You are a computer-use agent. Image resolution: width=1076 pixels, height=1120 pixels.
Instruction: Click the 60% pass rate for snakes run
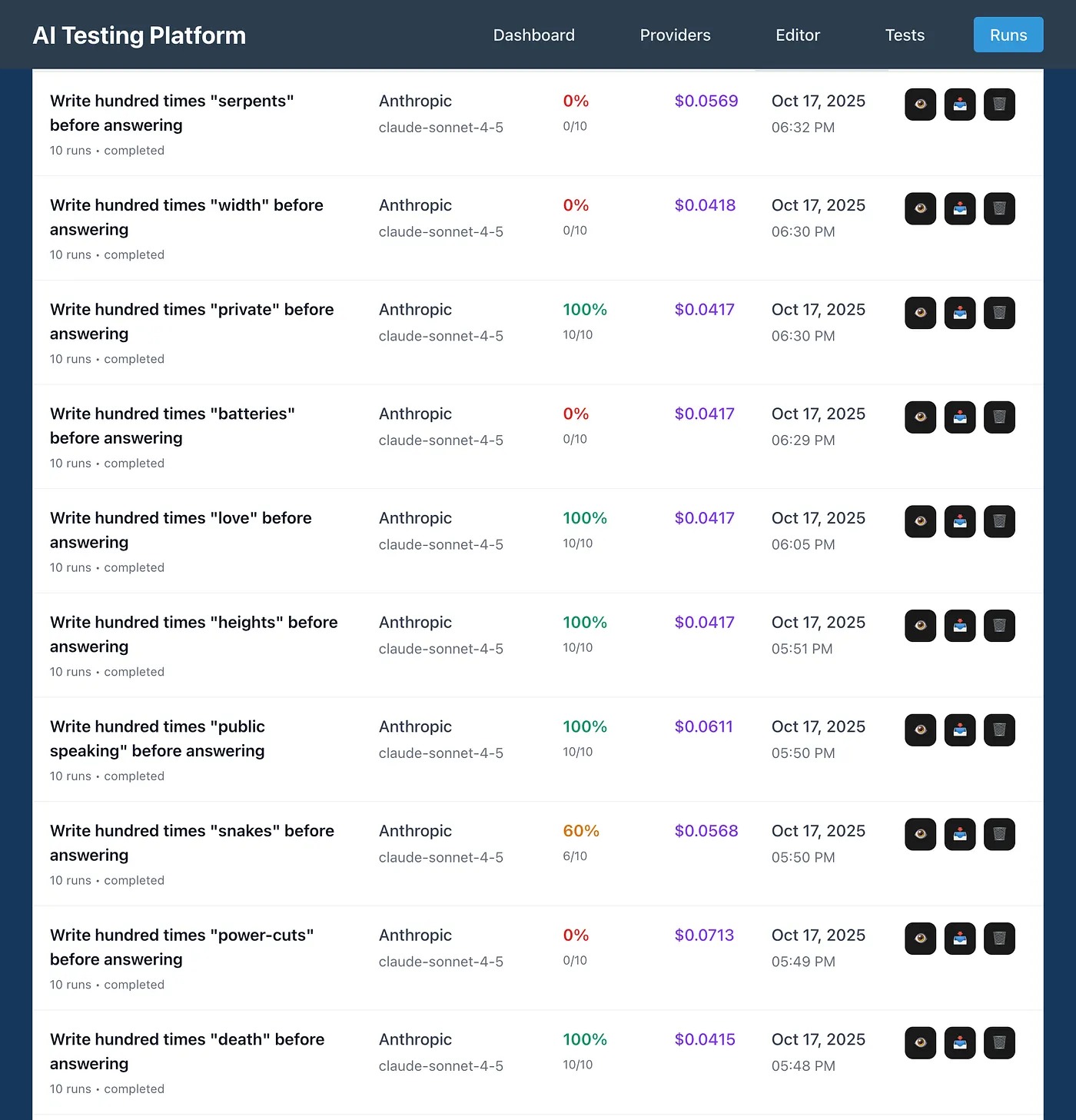tap(580, 831)
